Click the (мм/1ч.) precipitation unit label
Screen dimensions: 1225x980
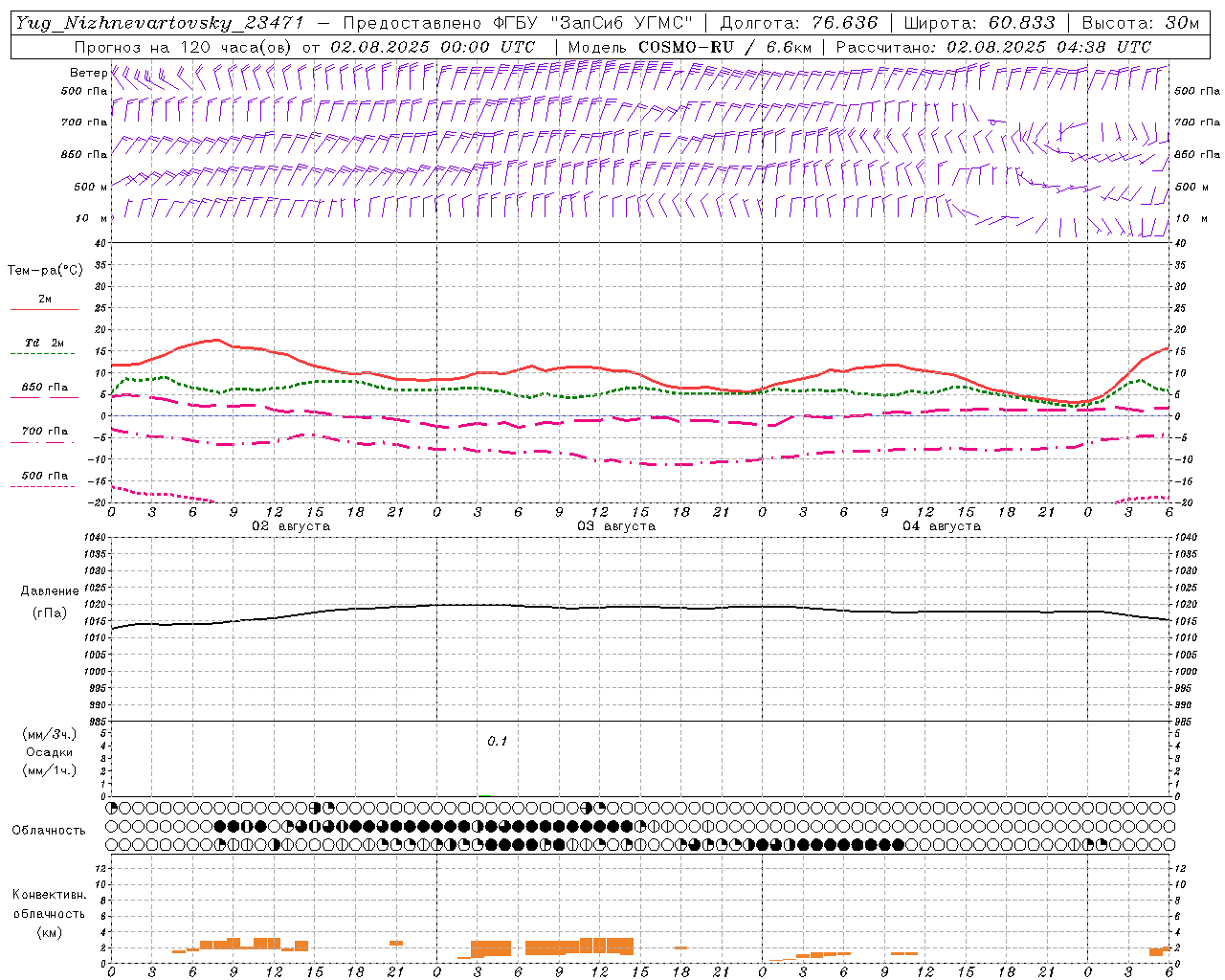[x=50, y=770]
